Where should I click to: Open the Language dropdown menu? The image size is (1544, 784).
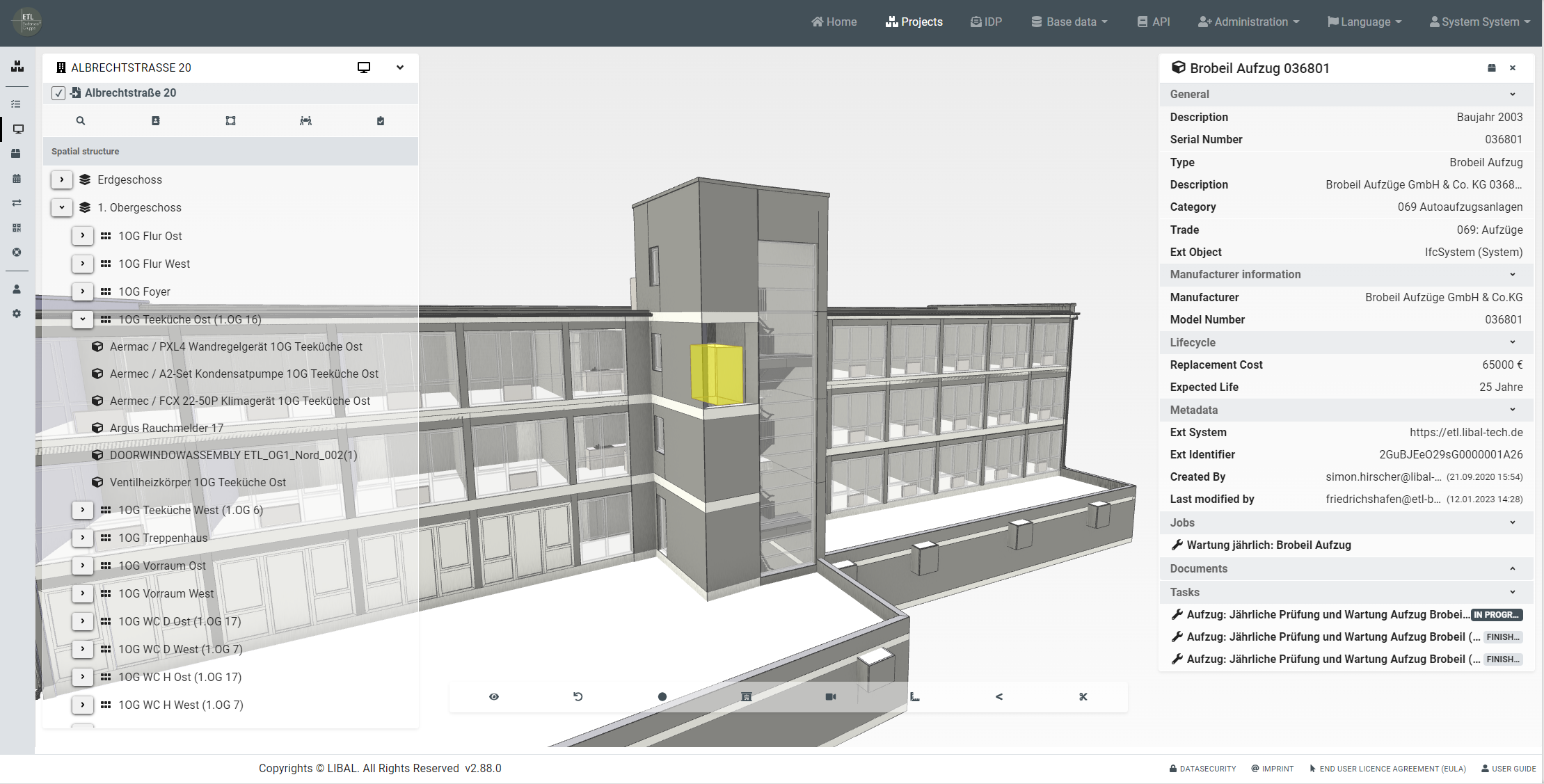pyautogui.click(x=1364, y=22)
